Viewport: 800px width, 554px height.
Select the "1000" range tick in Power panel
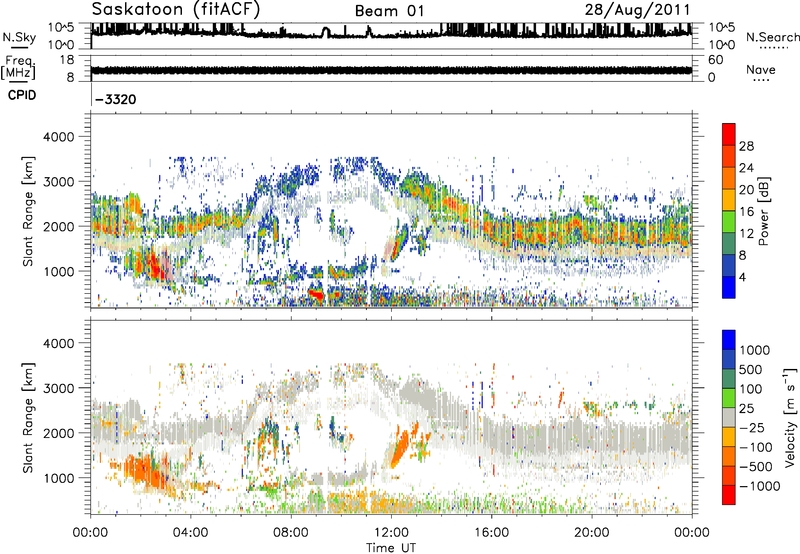point(58,271)
